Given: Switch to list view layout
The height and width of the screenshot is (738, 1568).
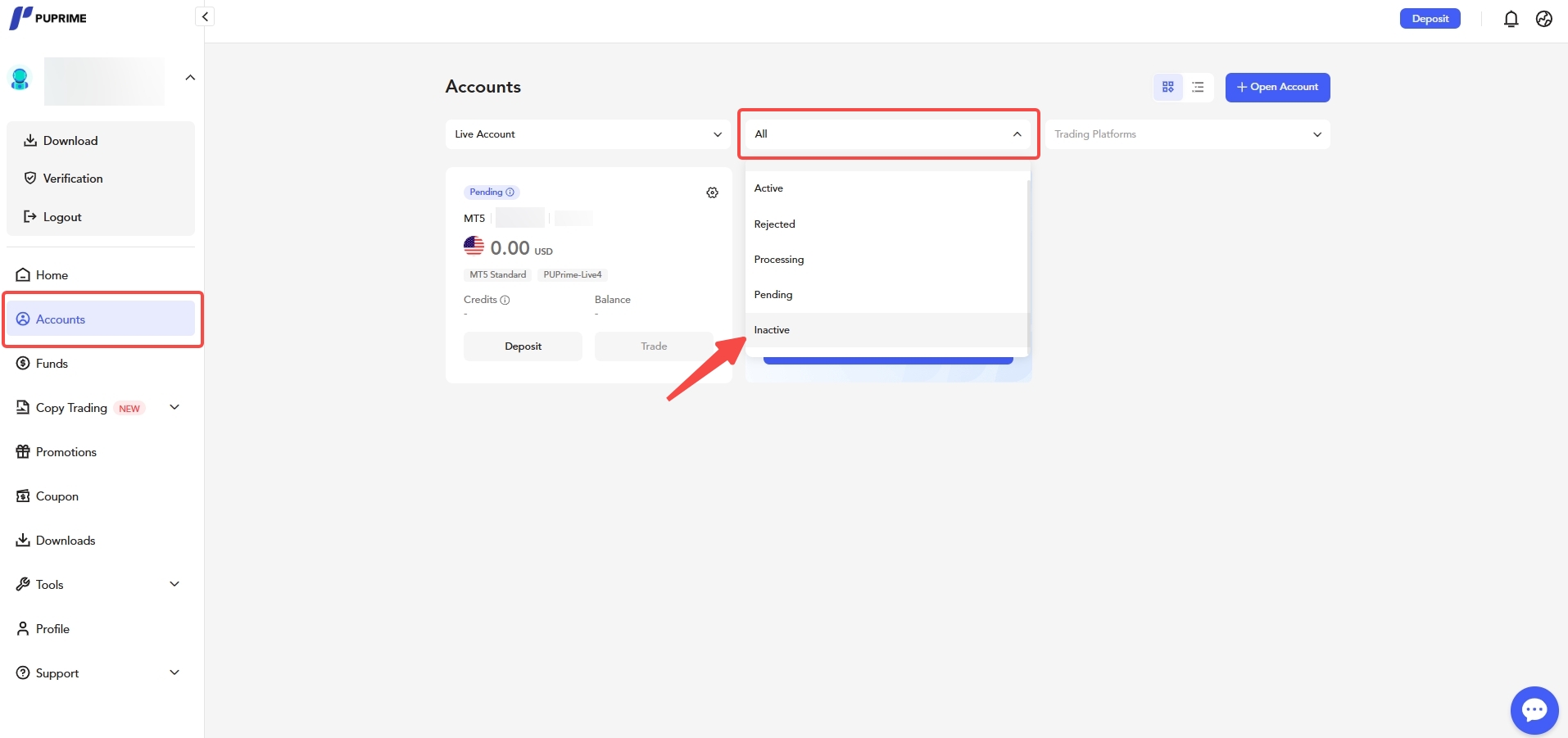Looking at the screenshot, I should coord(1198,87).
